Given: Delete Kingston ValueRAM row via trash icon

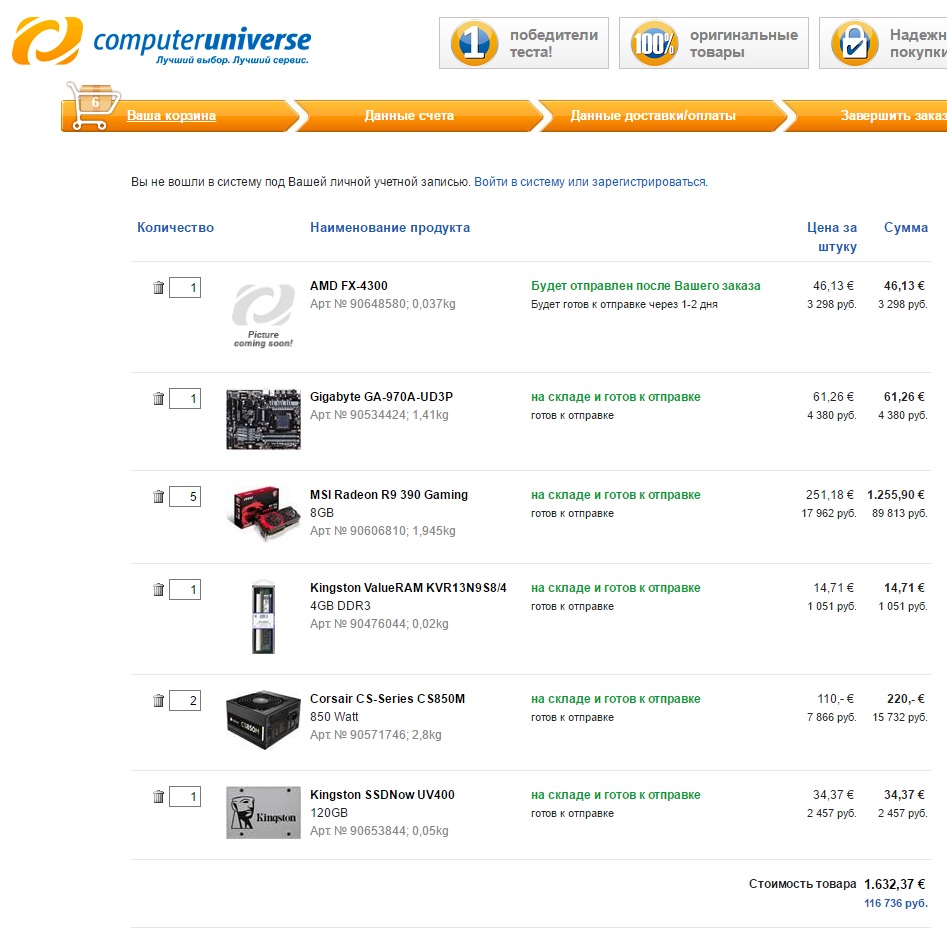Looking at the screenshot, I should point(158,589).
